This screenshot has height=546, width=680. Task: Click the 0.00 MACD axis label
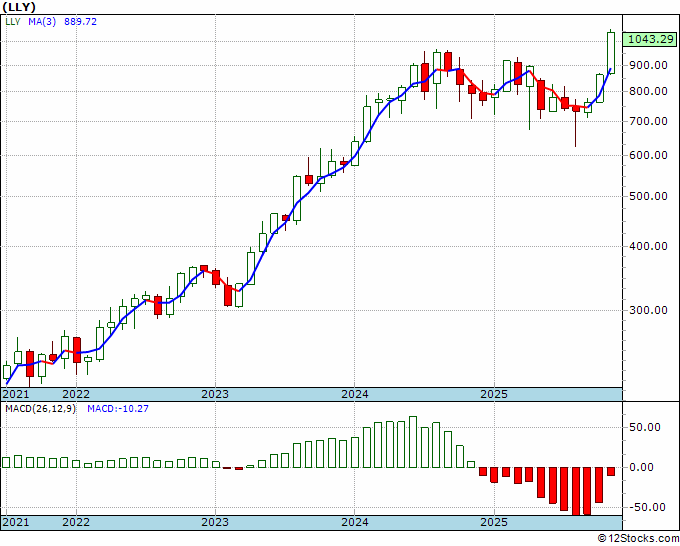(x=642, y=467)
